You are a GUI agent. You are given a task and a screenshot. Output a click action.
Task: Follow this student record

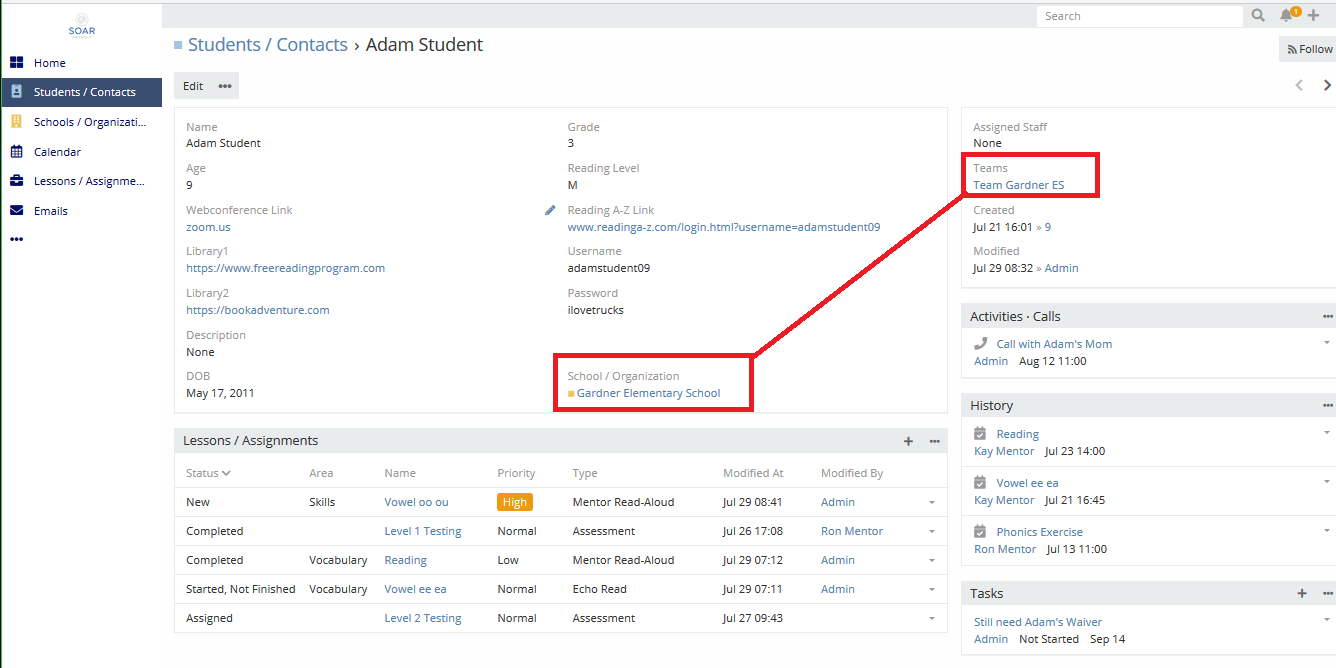(1309, 49)
